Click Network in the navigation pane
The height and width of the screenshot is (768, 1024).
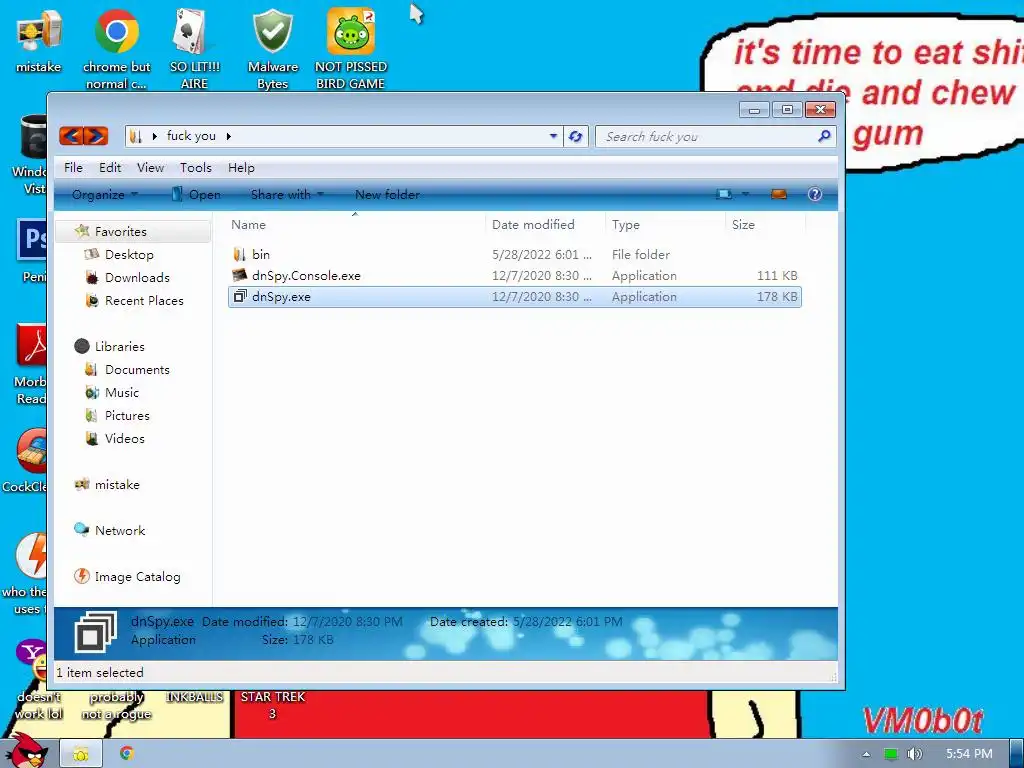(x=120, y=530)
